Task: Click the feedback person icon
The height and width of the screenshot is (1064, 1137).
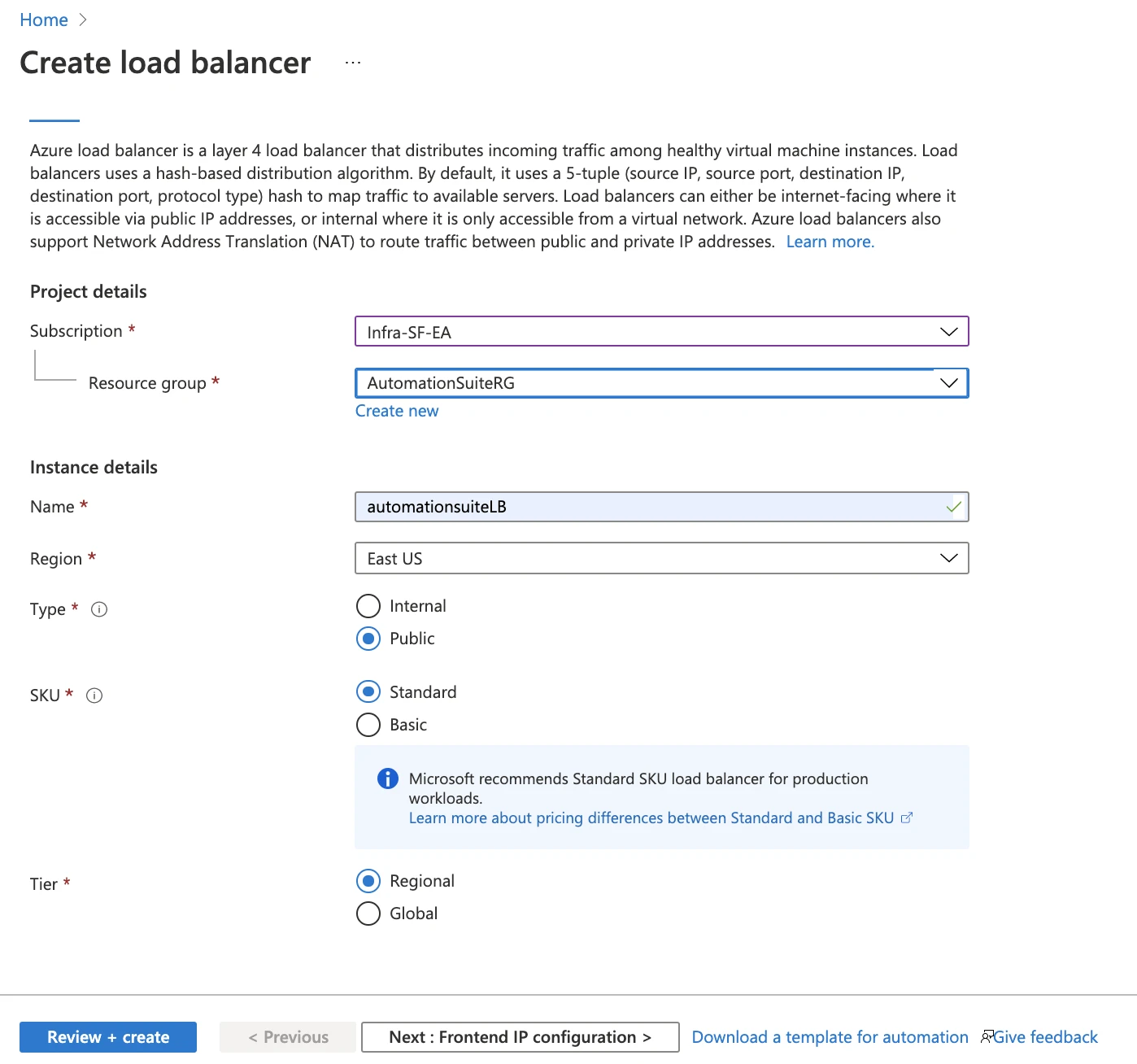Action: tap(987, 1036)
